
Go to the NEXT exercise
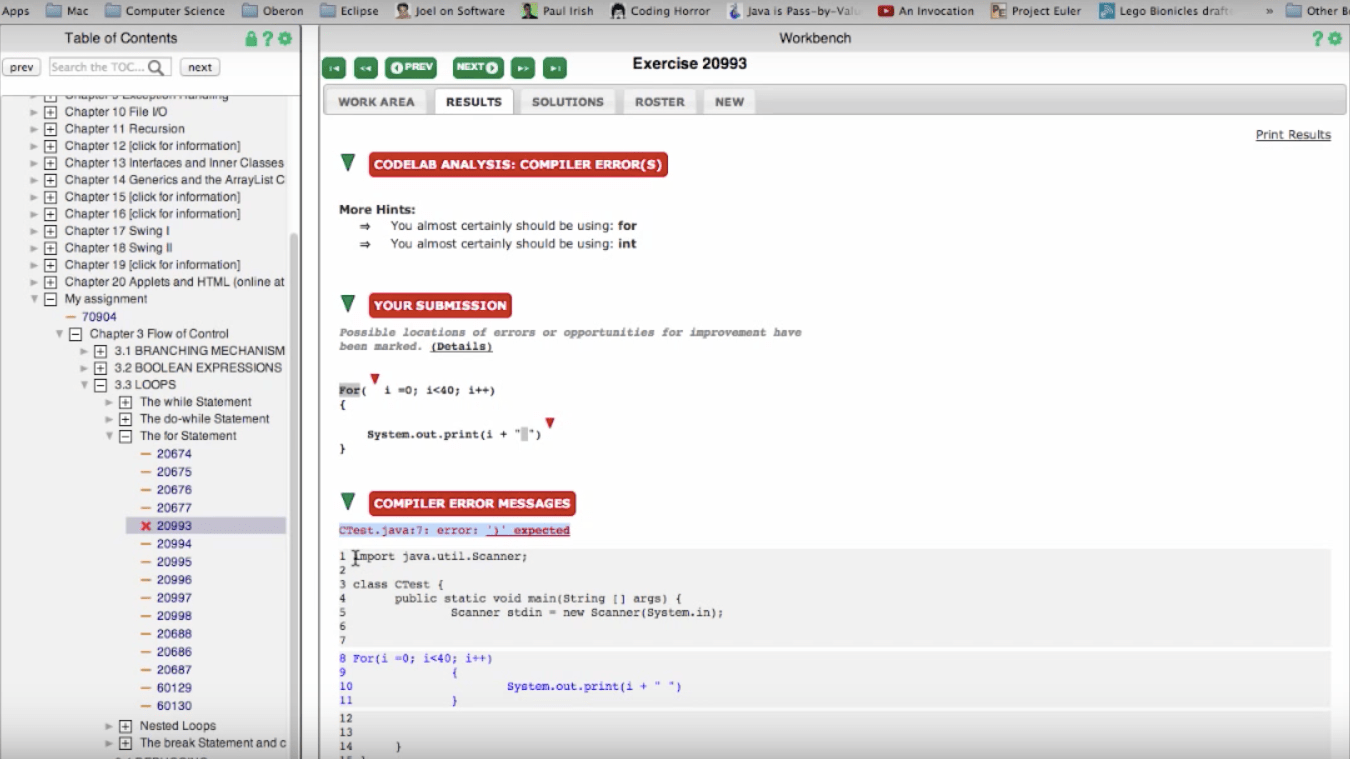pyautogui.click(x=477, y=68)
